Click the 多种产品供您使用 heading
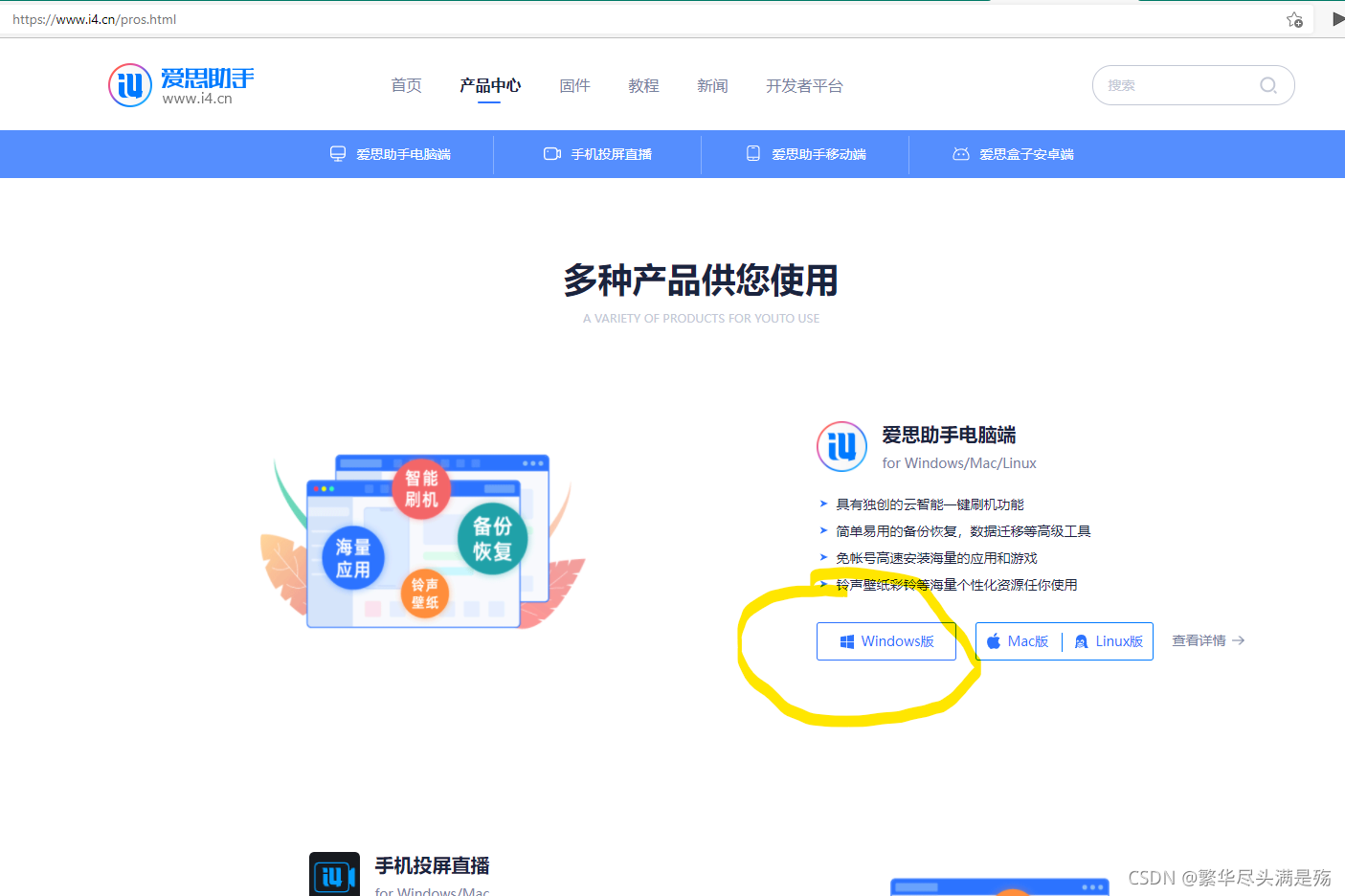Viewport: 1345px width, 896px height. [701, 280]
